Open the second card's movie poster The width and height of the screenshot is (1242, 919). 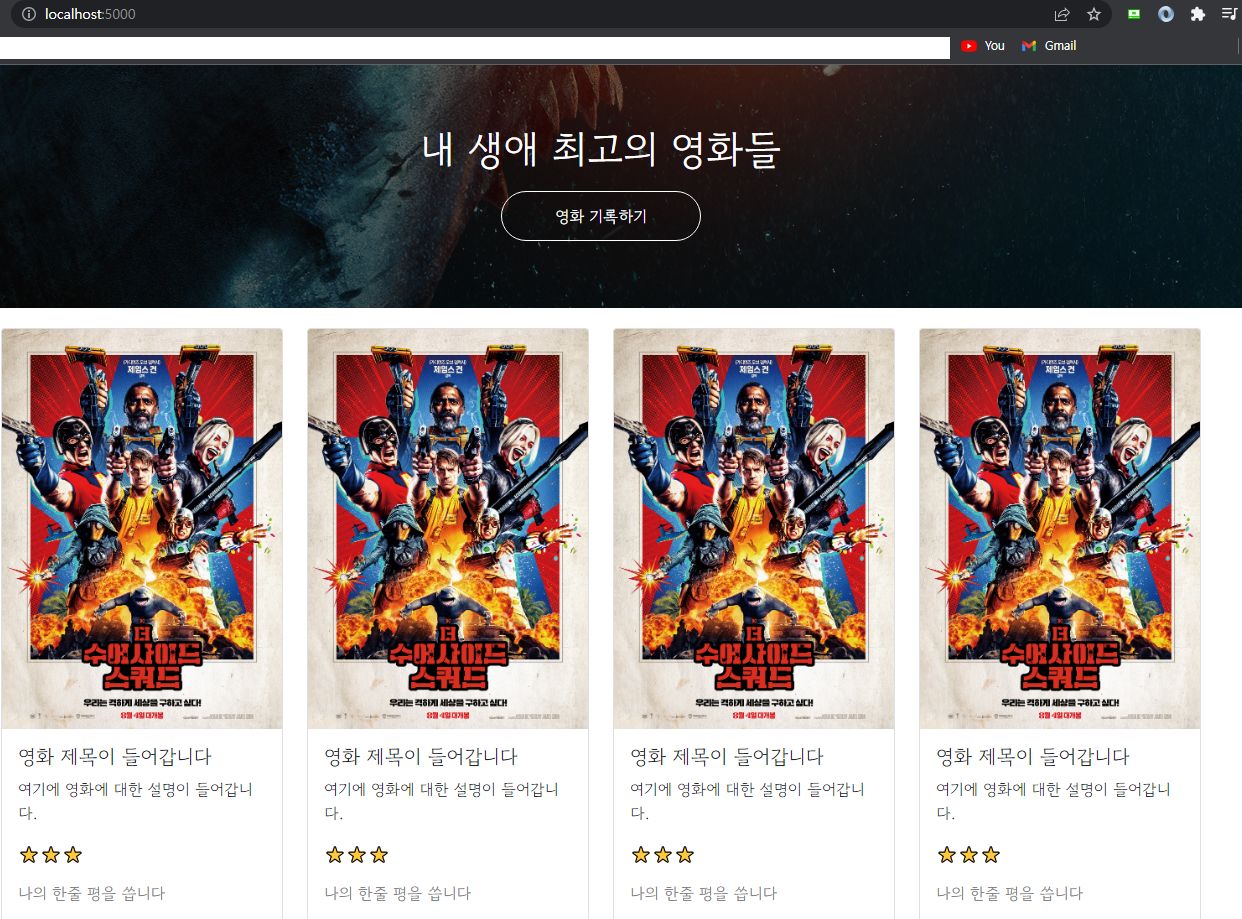click(448, 529)
